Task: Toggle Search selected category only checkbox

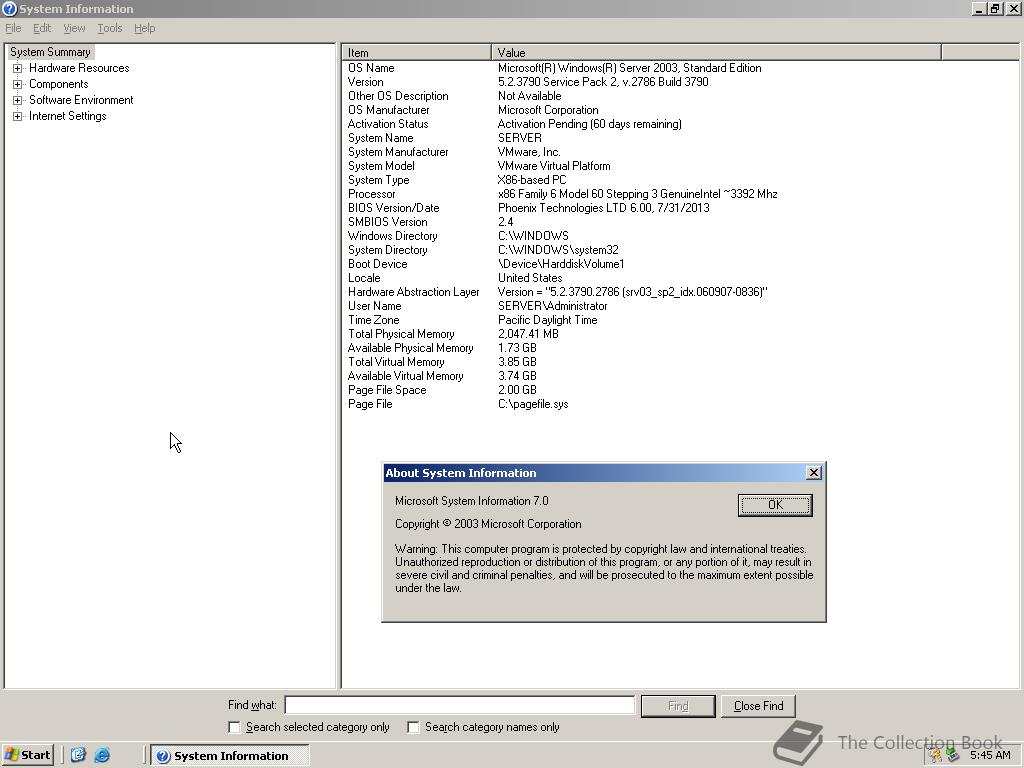Action: [x=234, y=727]
